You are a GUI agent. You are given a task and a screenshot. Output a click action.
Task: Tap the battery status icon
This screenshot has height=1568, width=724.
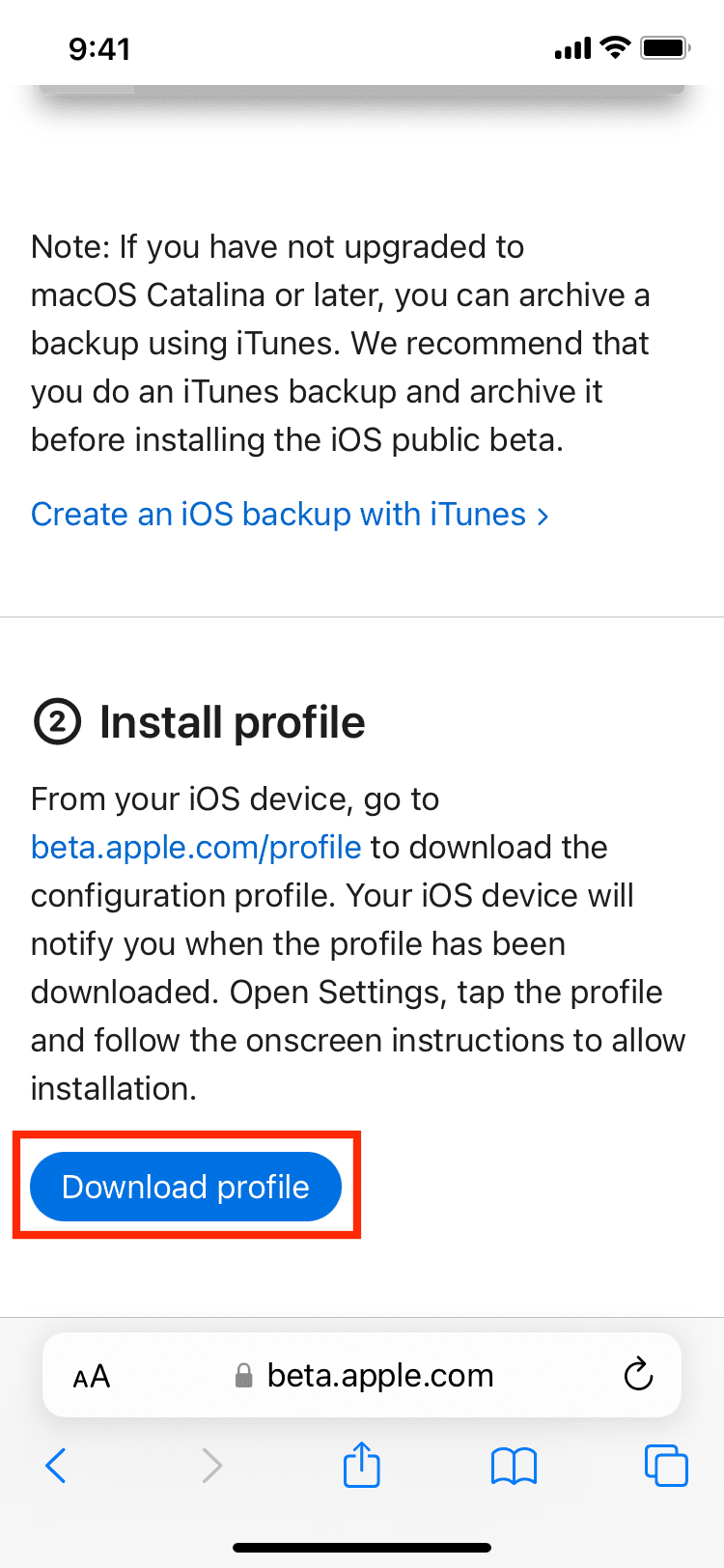(x=665, y=47)
